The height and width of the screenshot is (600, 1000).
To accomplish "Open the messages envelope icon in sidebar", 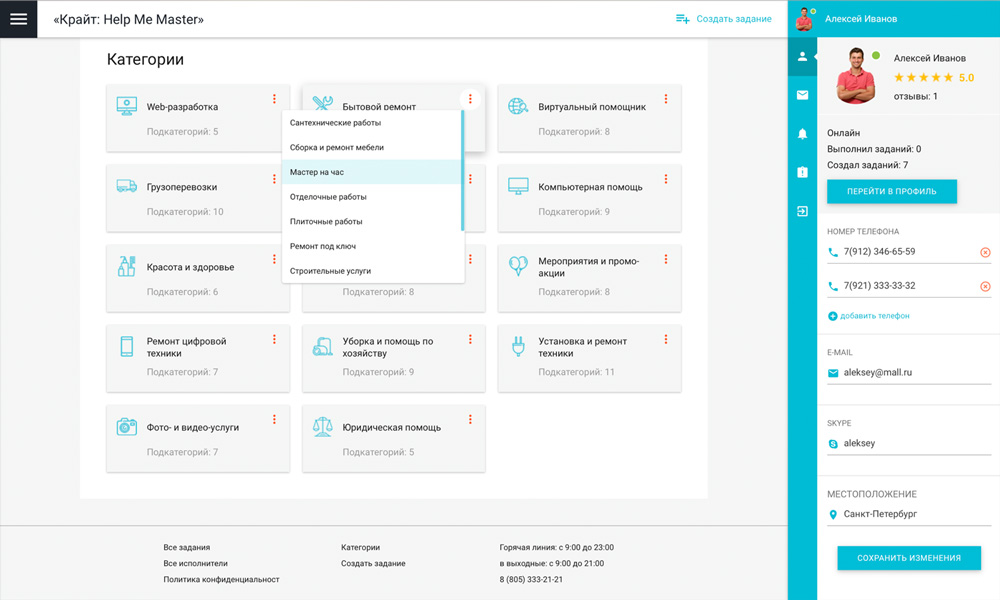I will click(802, 95).
